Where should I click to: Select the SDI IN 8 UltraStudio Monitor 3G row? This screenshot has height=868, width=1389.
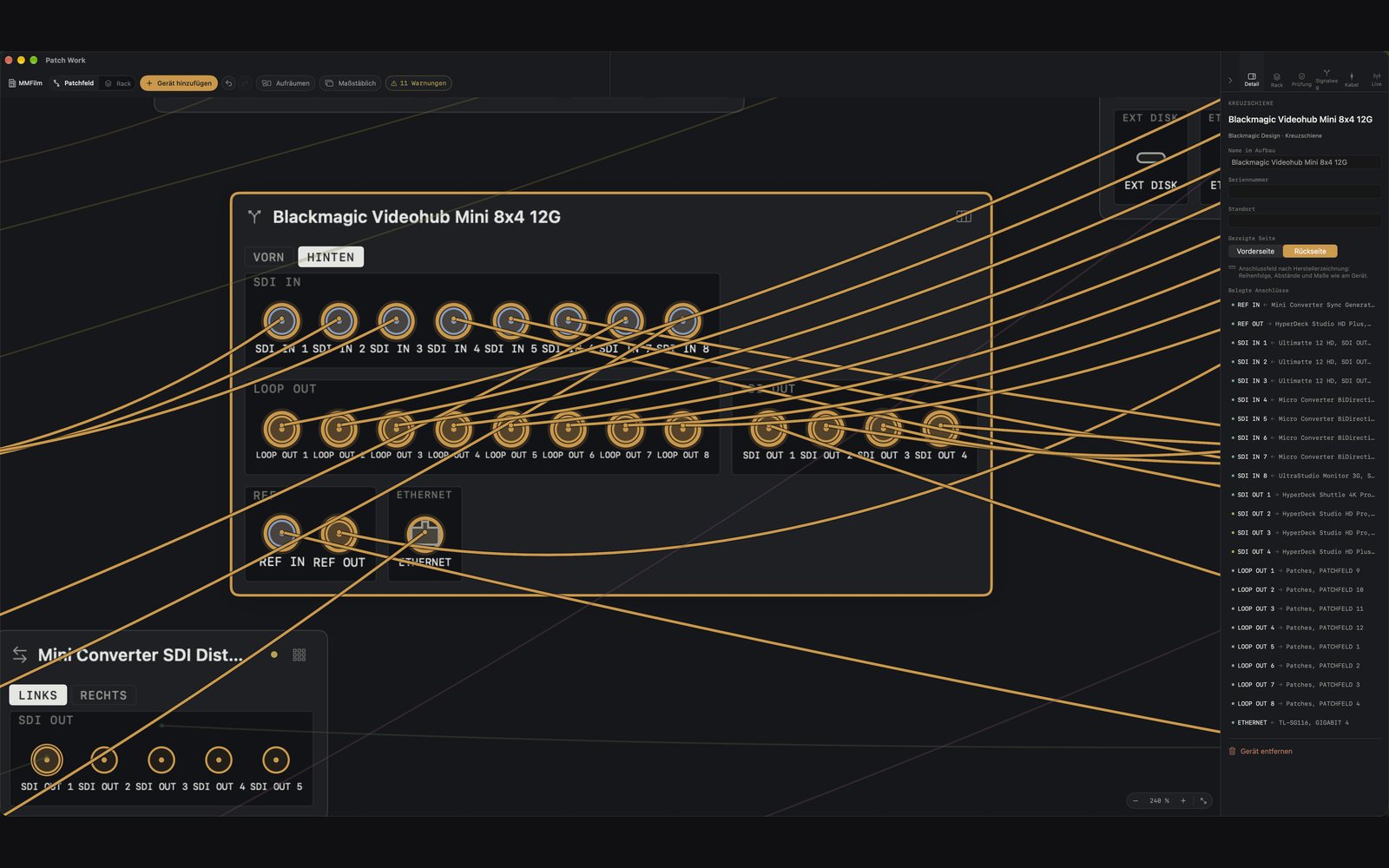1304,477
